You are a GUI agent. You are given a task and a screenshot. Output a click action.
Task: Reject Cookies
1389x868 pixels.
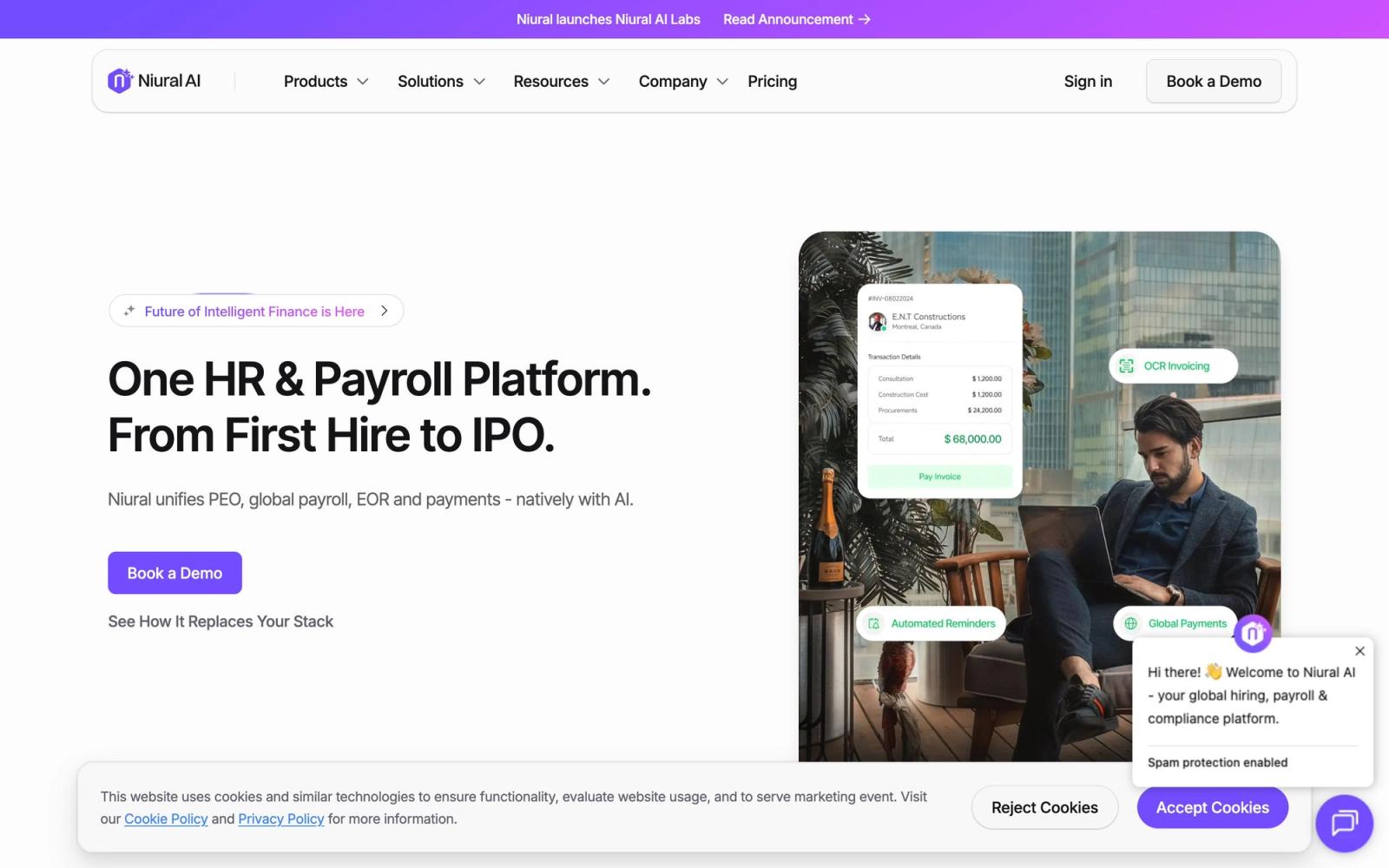tap(1044, 808)
